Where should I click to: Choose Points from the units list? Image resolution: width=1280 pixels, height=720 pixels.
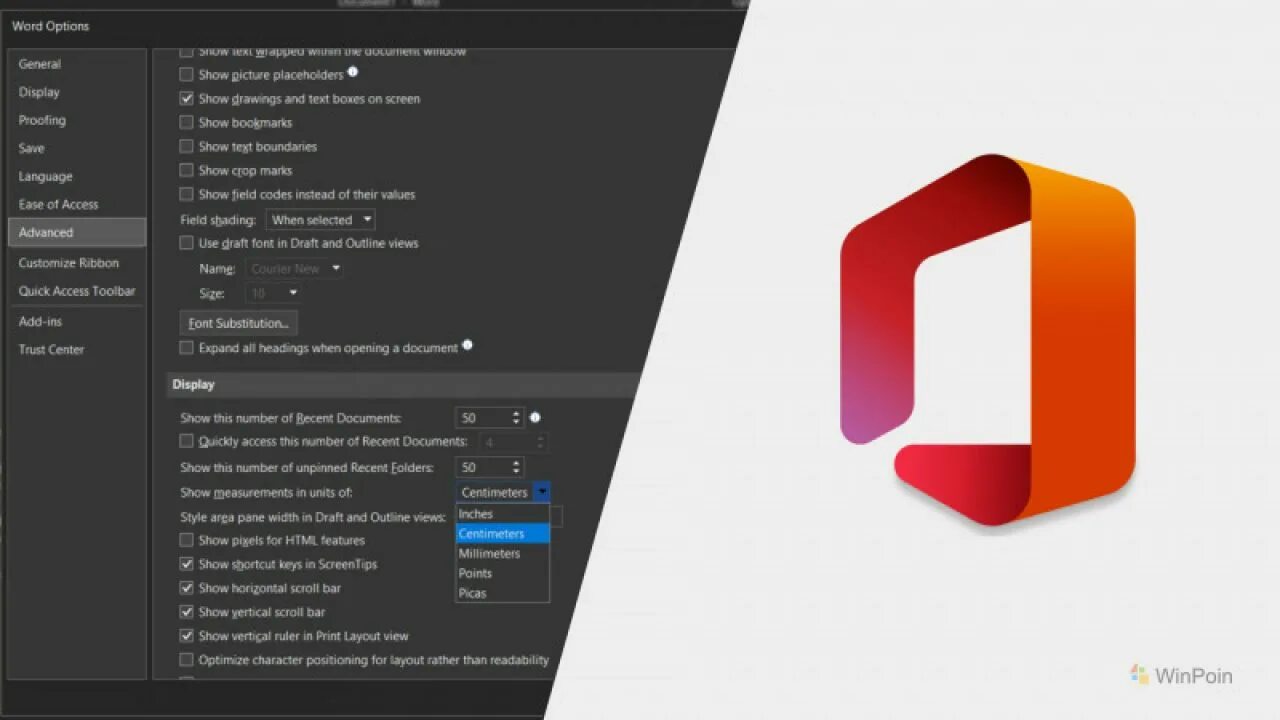(x=502, y=574)
